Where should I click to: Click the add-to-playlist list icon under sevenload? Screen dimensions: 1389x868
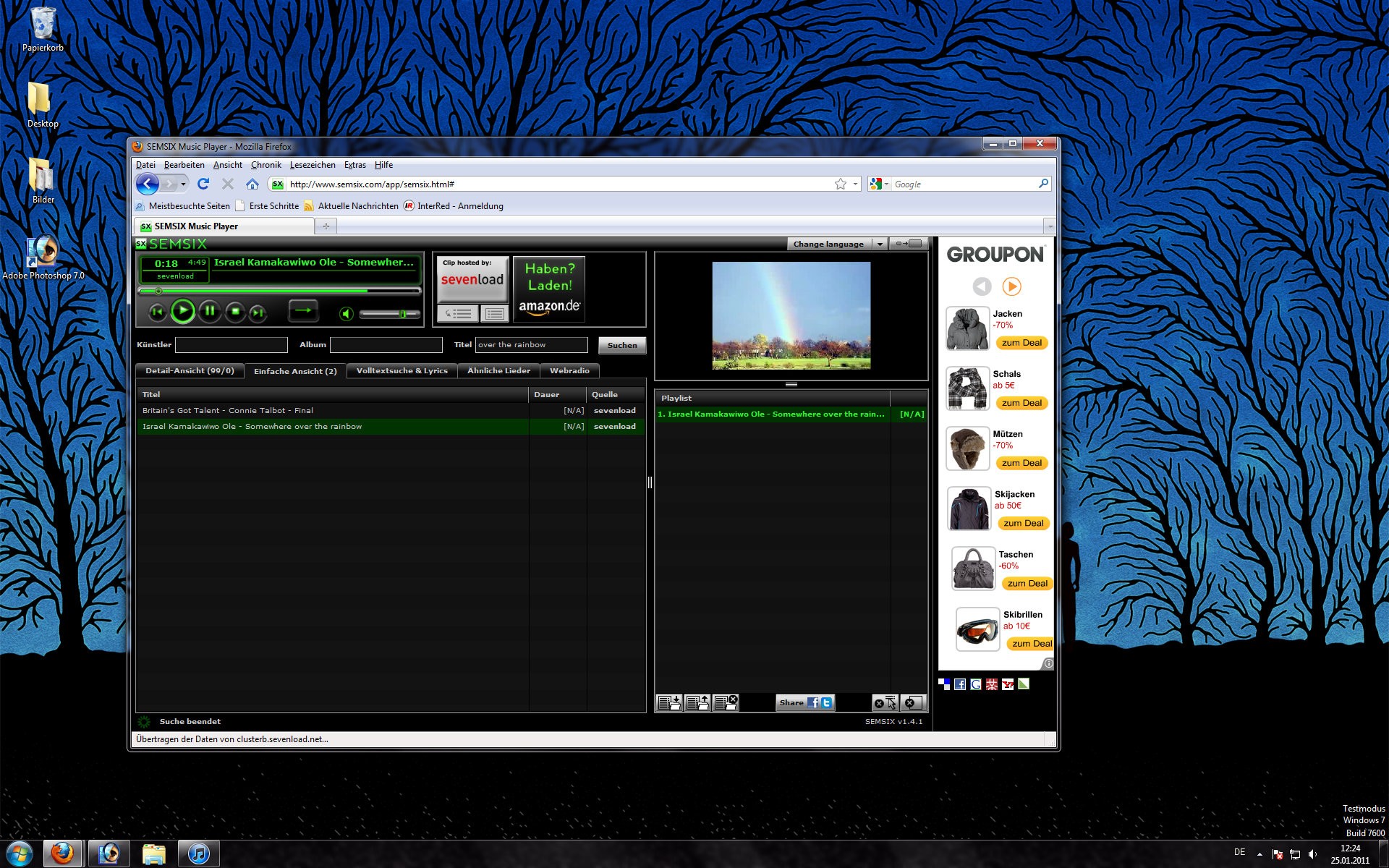click(x=457, y=313)
